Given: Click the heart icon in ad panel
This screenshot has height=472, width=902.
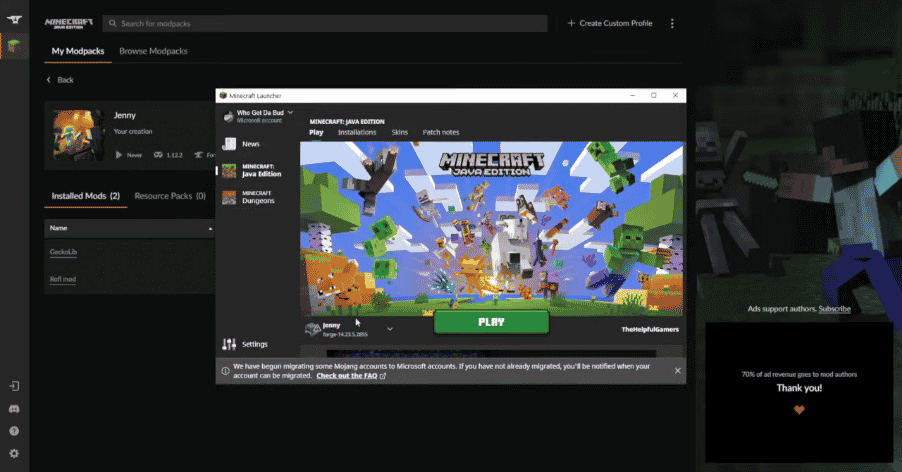Looking at the screenshot, I should tap(799, 410).
